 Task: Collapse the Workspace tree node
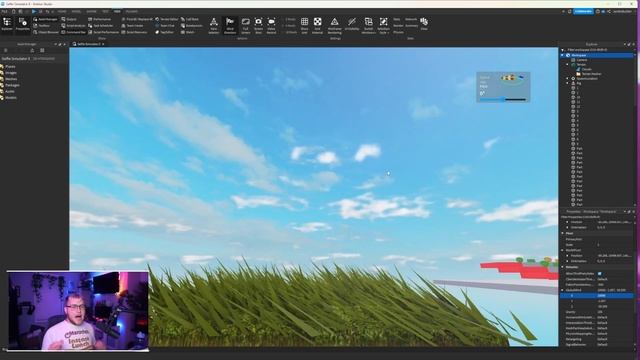(x=562, y=55)
